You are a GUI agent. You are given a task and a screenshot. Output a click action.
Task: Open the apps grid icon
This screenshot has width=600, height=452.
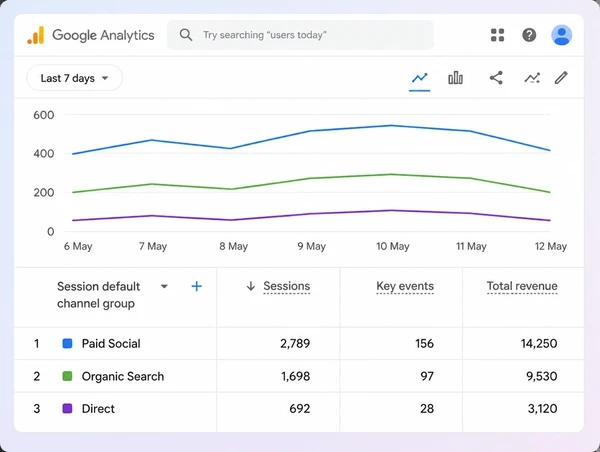point(497,35)
